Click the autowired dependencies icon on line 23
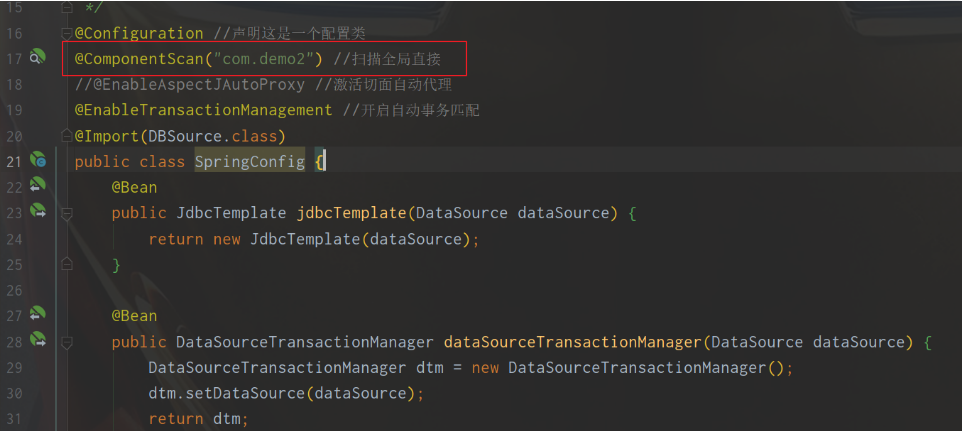This screenshot has width=964, height=431. coord(38,211)
